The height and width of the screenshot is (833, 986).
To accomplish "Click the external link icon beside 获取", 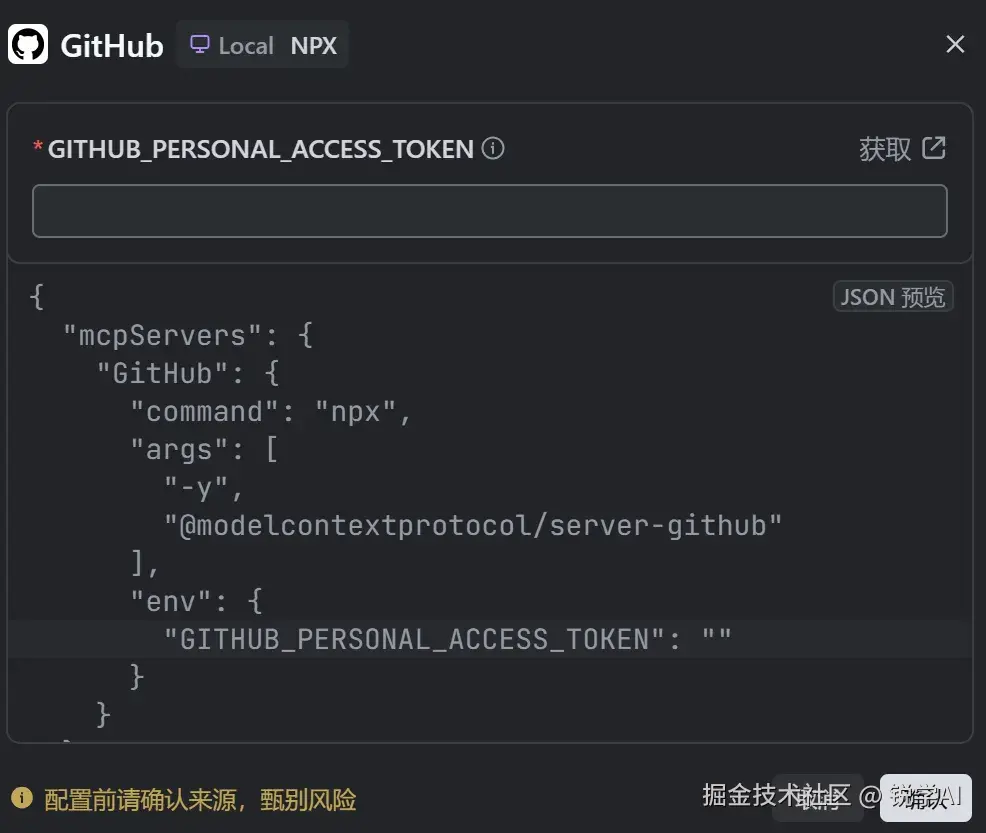I will pyautogui.click(x=933, y=148).
